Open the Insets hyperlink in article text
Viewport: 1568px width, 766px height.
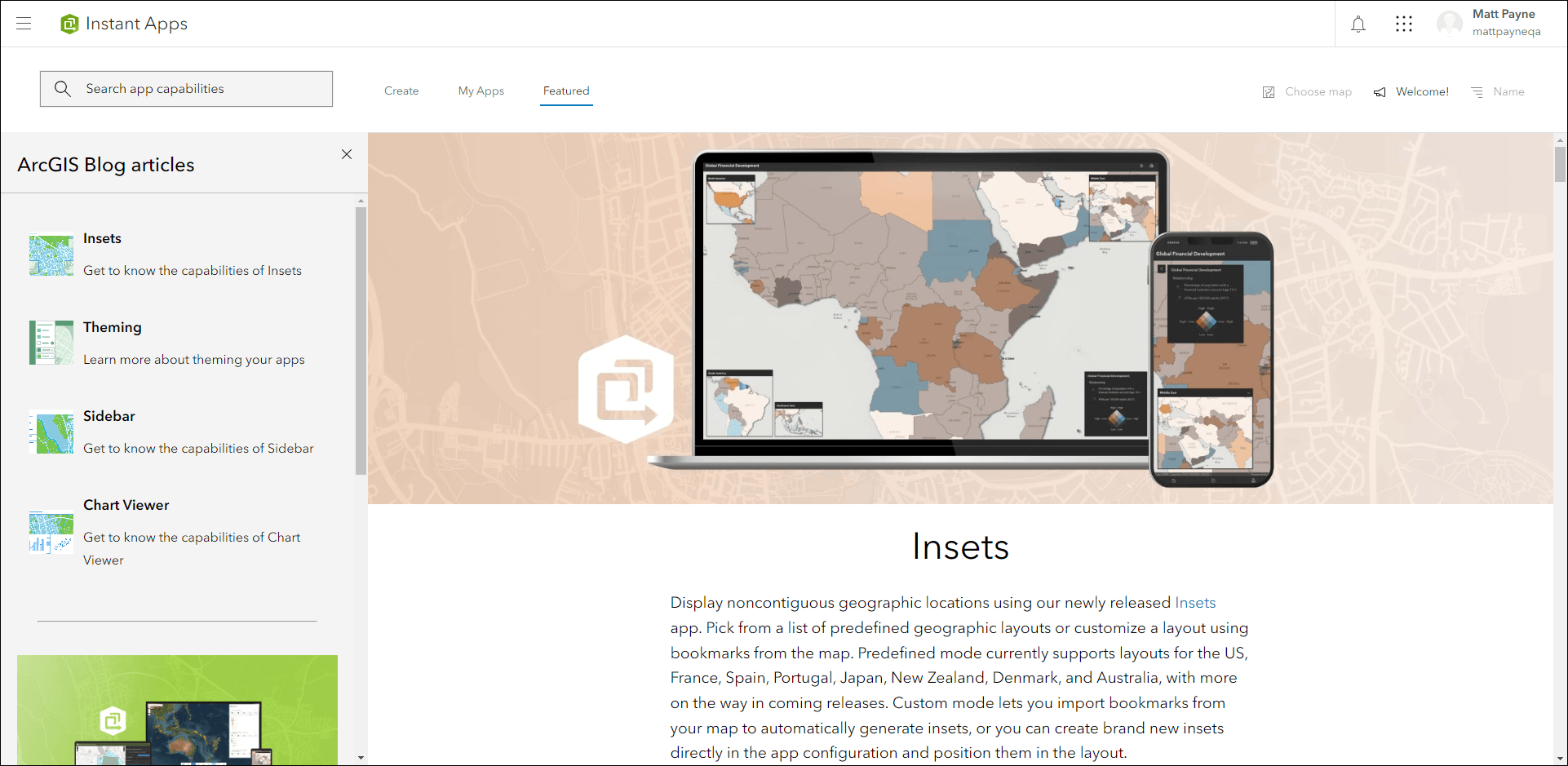(1195, 603)
